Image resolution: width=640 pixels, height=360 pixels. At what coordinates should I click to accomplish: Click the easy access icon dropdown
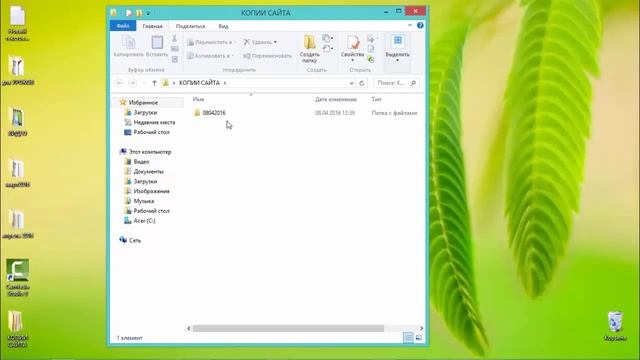click(x=328, y=49)
